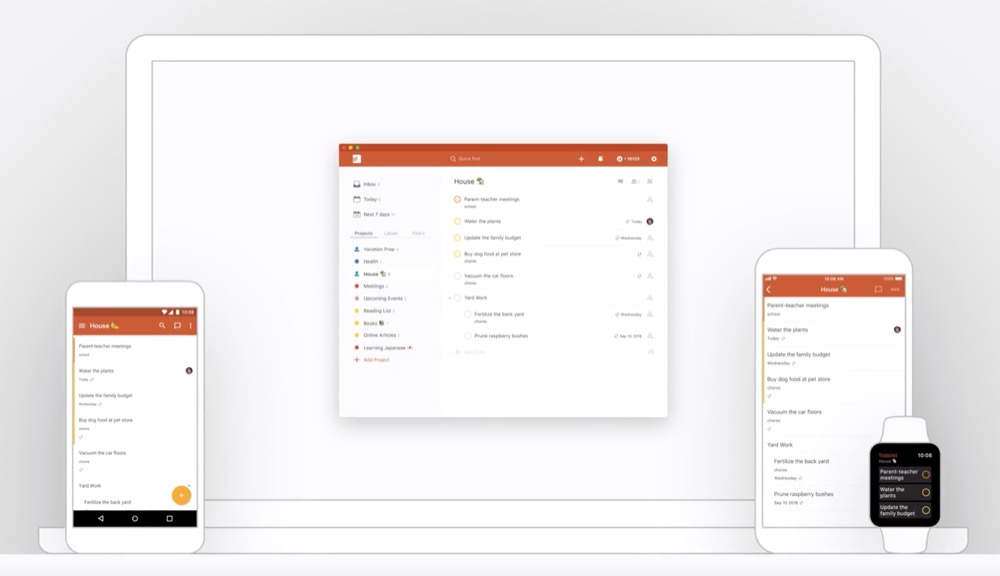1000x576 pixels.
Task: Open the three-dot menu on the iPhone app
Action: (x=895, y=290)
